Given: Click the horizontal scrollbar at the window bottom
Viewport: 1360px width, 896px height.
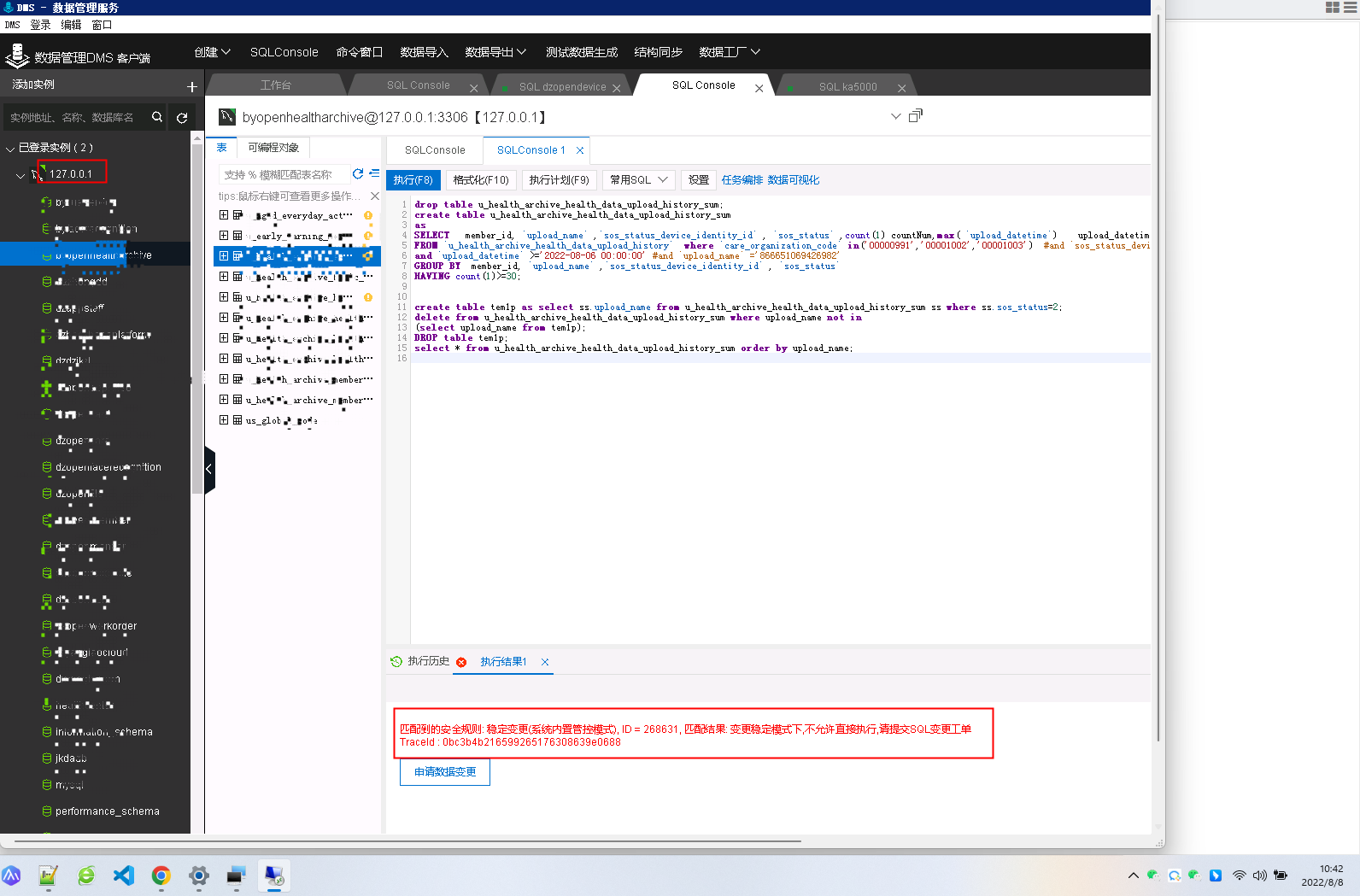Looking at the screenshot, I should click(x=408, y=841).
